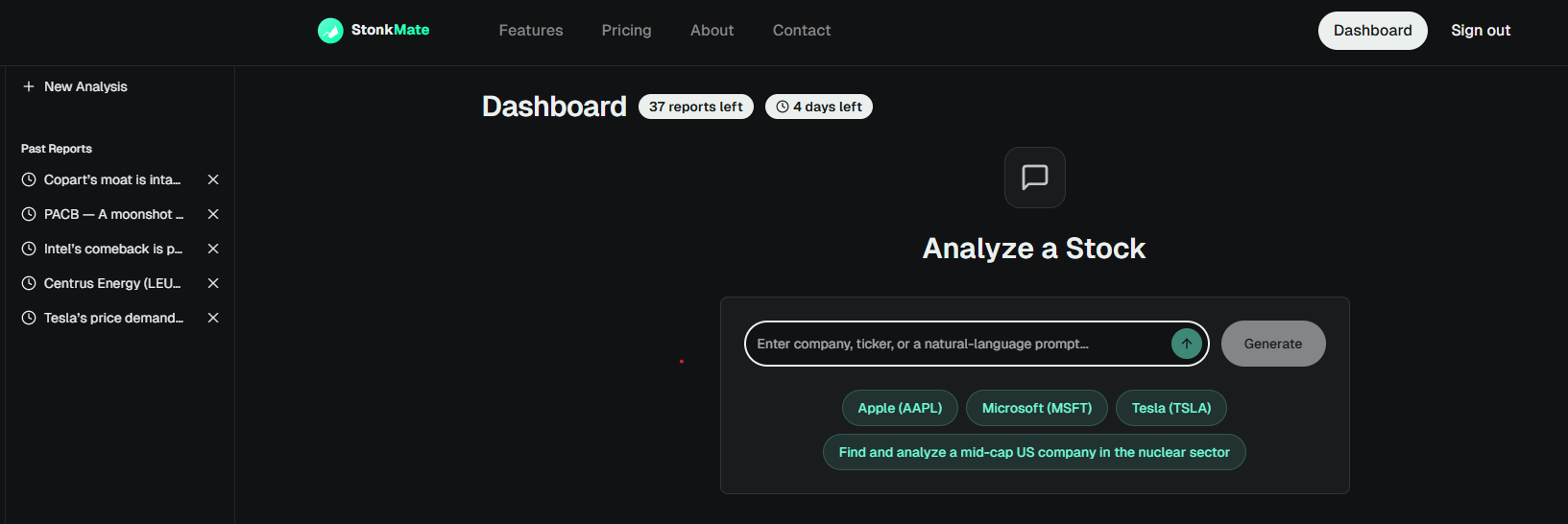Click the Generate button
The height and width of the screenshot is (524, 1568).
pyautogui.click(x=1273, y=344)
